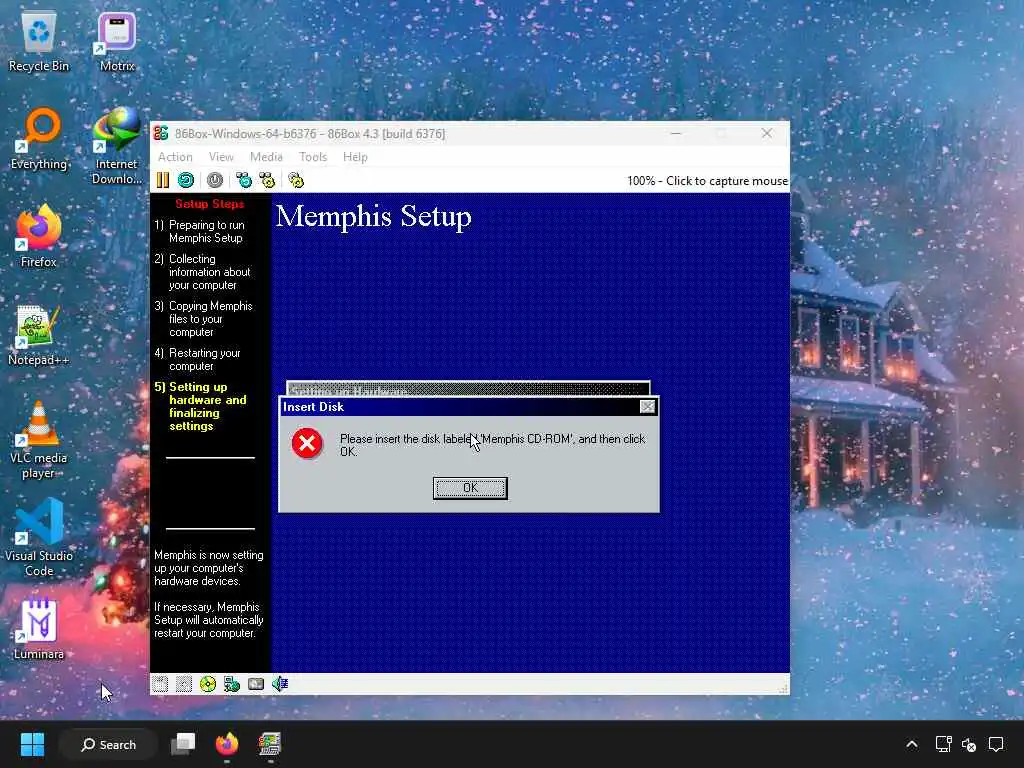Select Luminara desktop shortcut
1024x768 pixels.
click(x=39, y=629)
